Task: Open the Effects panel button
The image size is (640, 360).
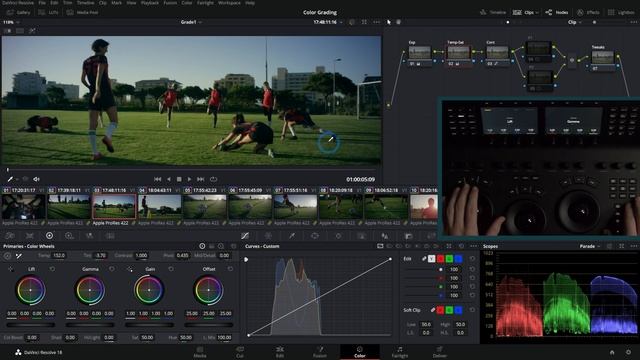Action: pos(588,13)
